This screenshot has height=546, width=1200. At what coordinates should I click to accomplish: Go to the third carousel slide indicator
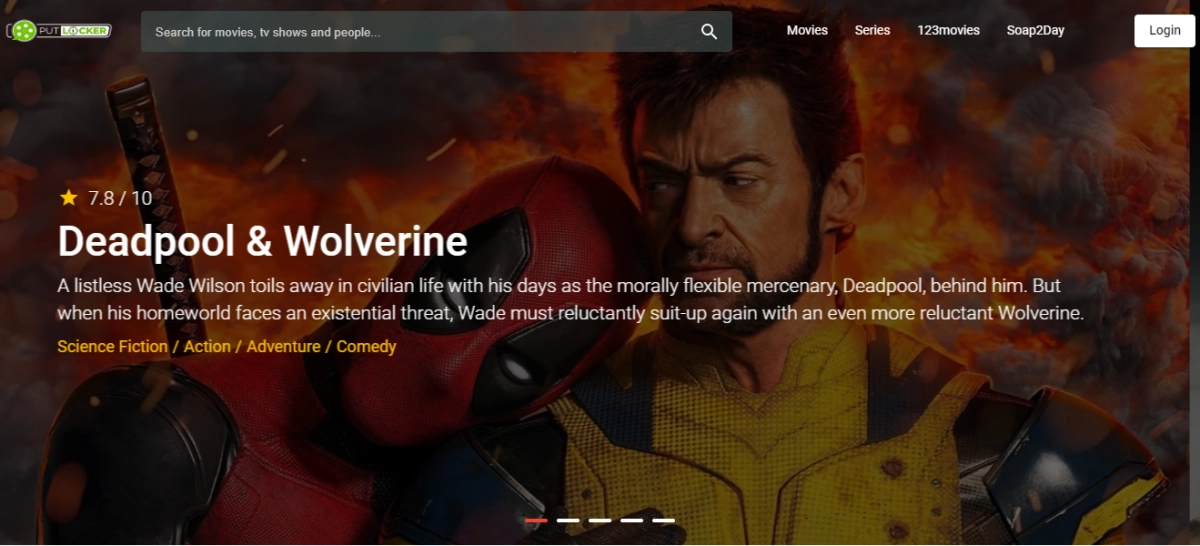[x=600, y=521]
